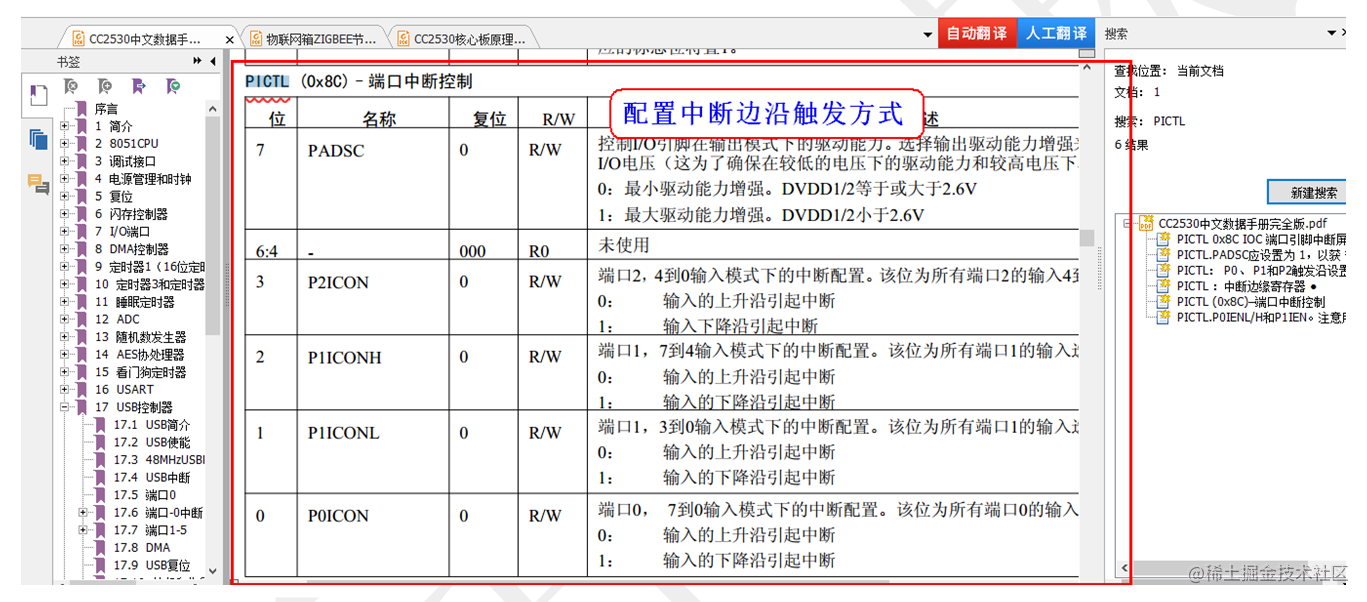Viewport: 1367px width, 602px height.
Task: Open bookmark 14 AES协处理器
Action: click(x=140, y=354)
